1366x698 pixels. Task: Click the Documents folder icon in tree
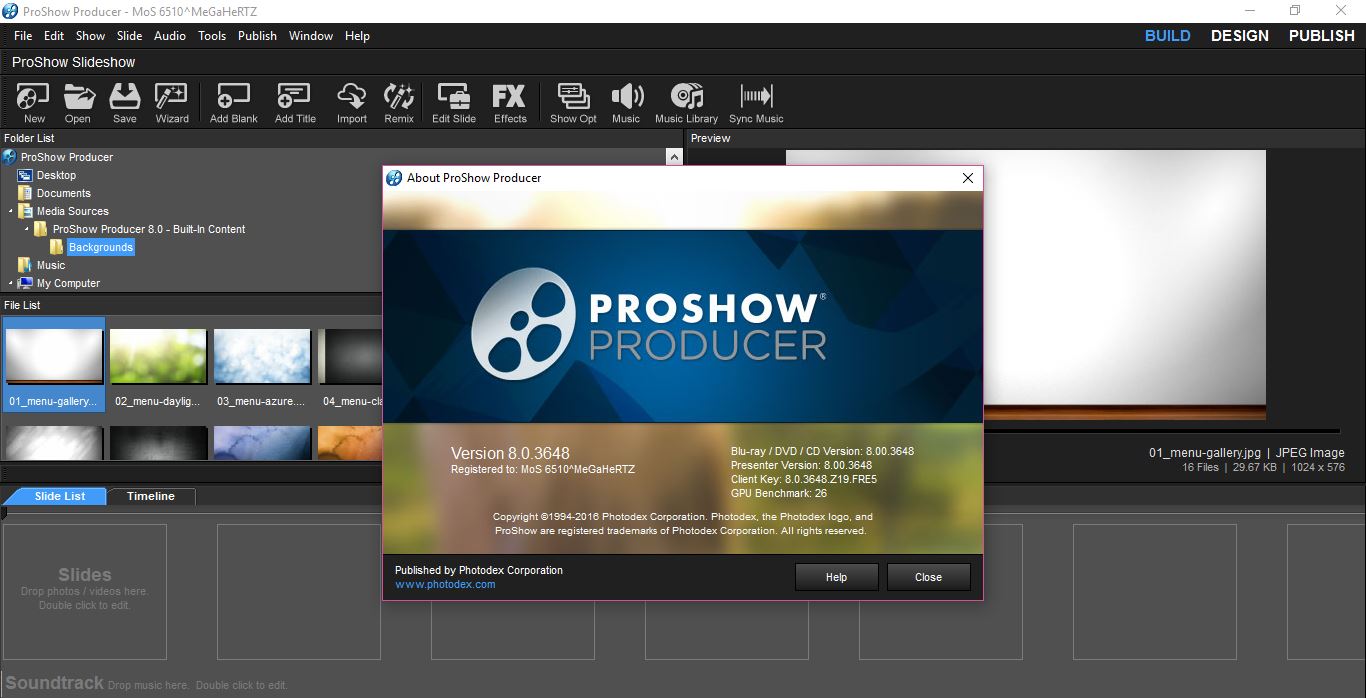point(25,193)
